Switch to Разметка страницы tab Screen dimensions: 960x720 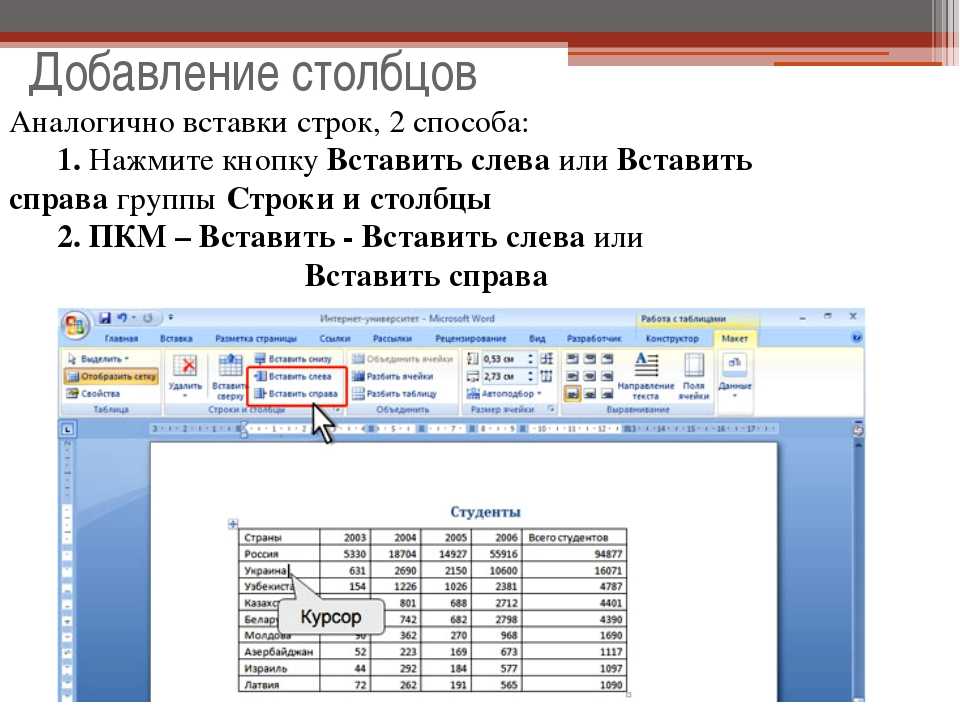pyautogui.click(x=256, y=338)
